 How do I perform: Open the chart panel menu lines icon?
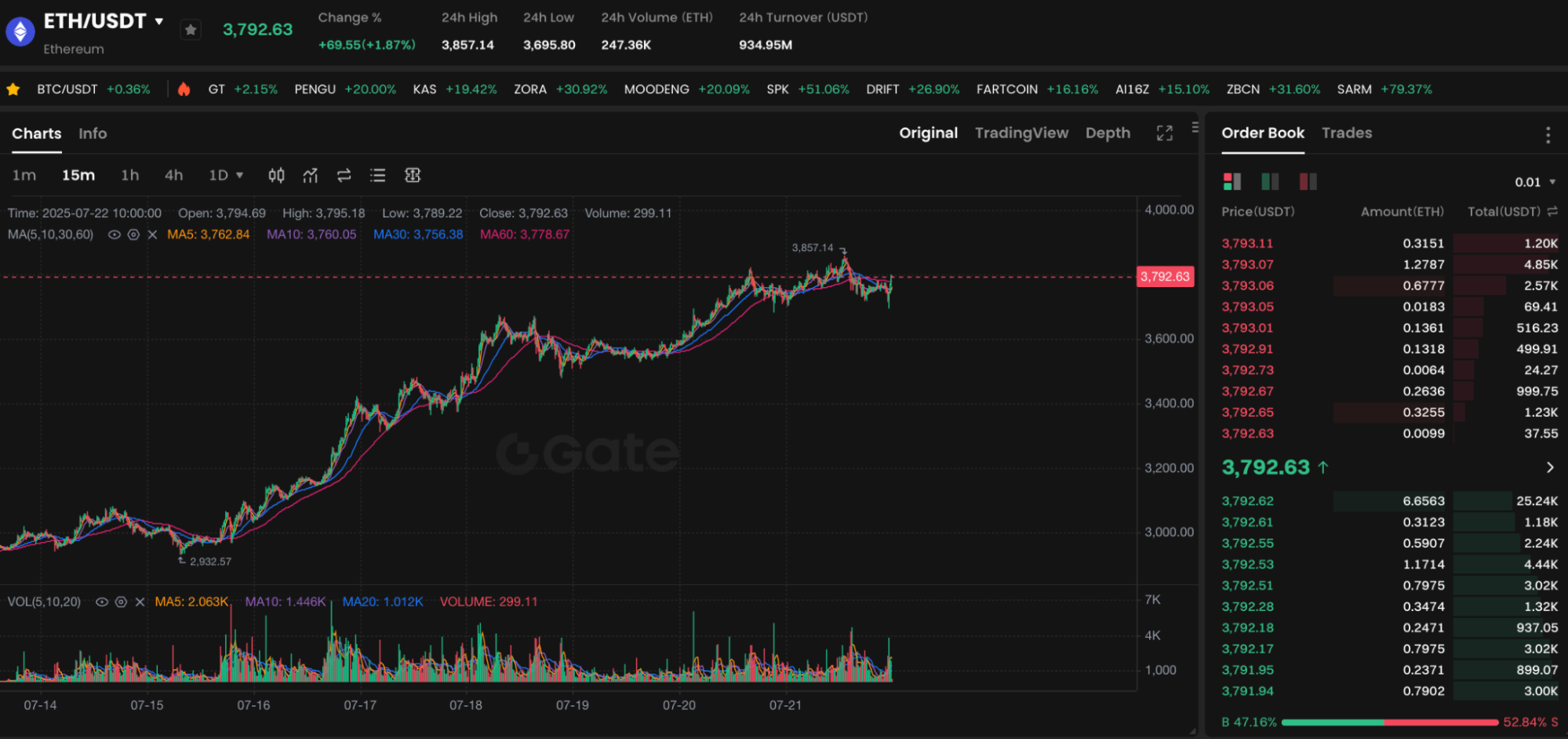pos(1195,127)
